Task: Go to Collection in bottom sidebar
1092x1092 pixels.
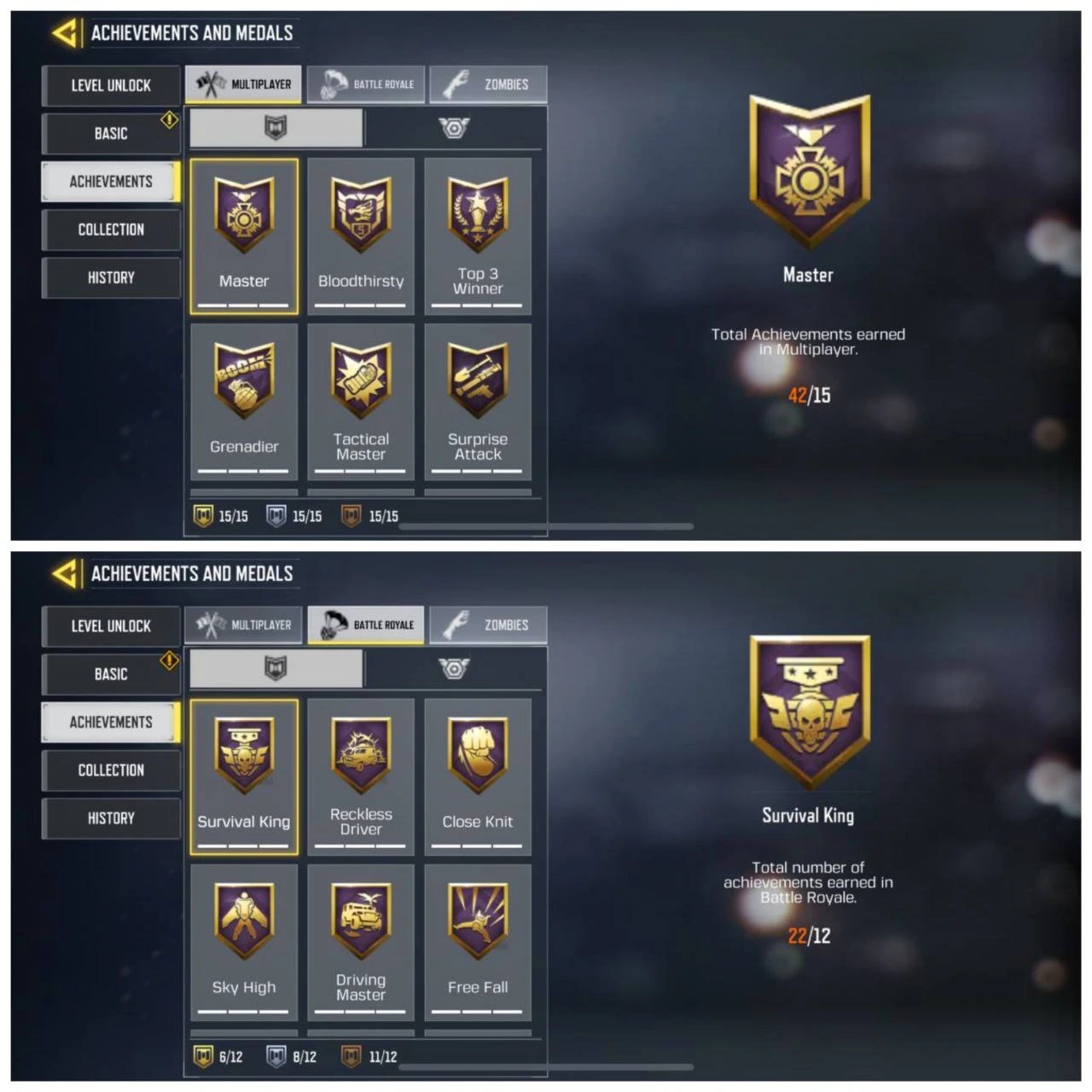Action: point(111,770)
